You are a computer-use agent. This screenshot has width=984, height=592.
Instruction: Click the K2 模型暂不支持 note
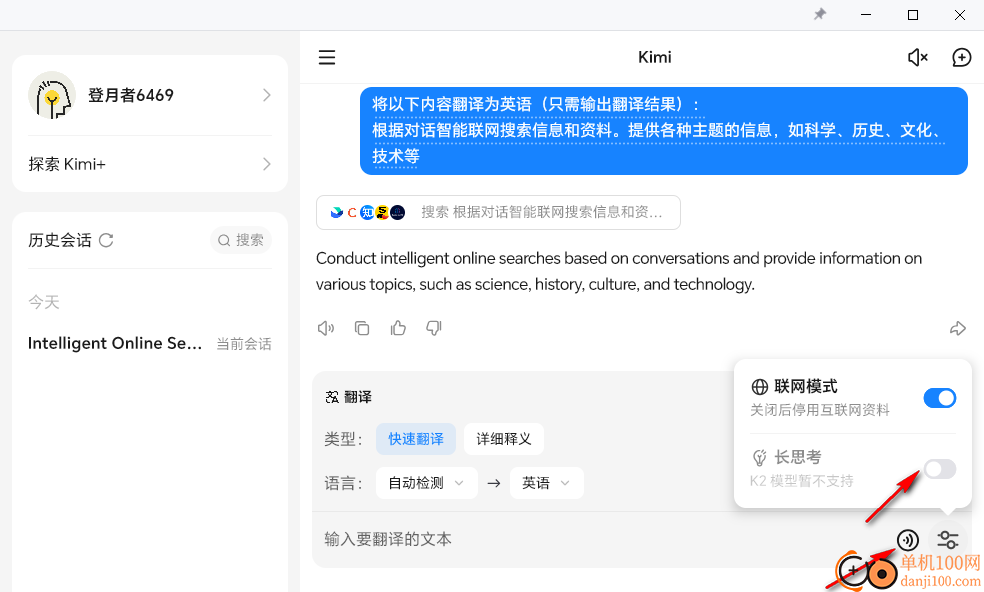(x=801, y=481)
